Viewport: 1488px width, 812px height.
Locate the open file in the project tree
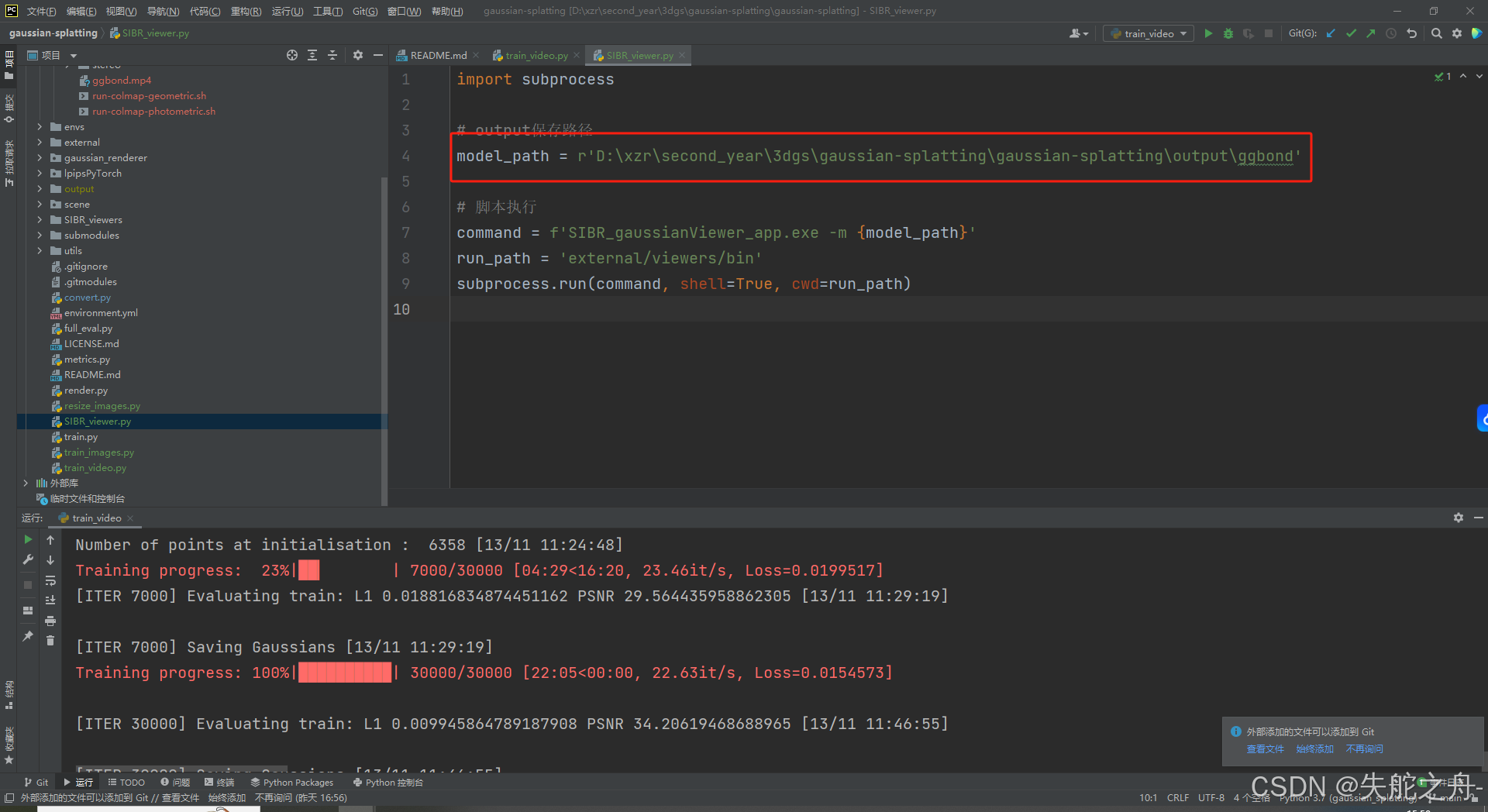tap(292, 55)
